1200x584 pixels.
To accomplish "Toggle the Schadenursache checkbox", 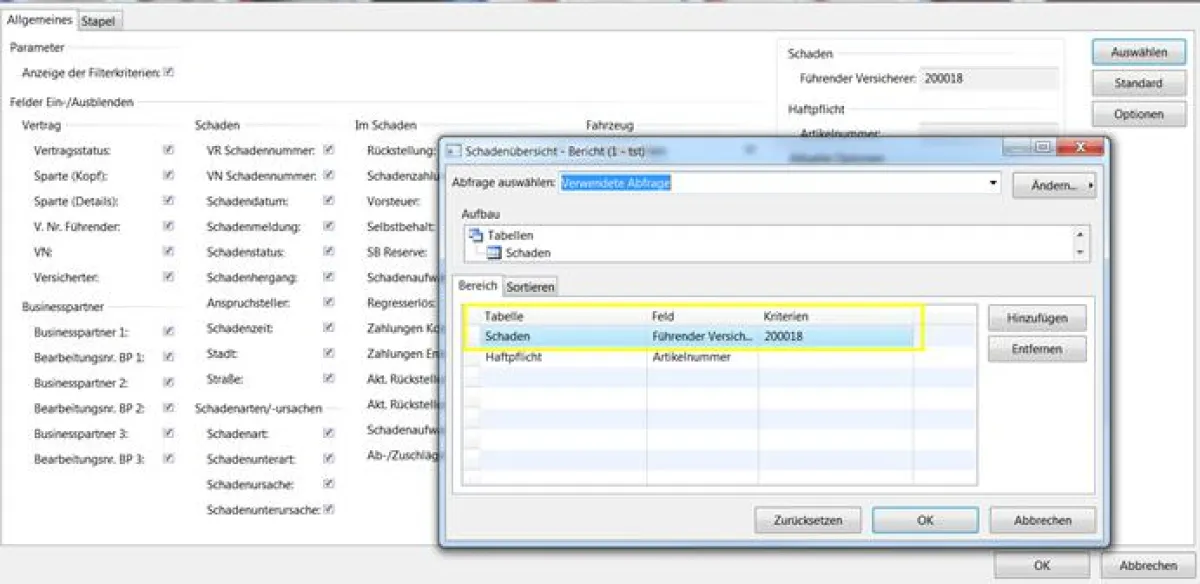I will coord(329,483).
